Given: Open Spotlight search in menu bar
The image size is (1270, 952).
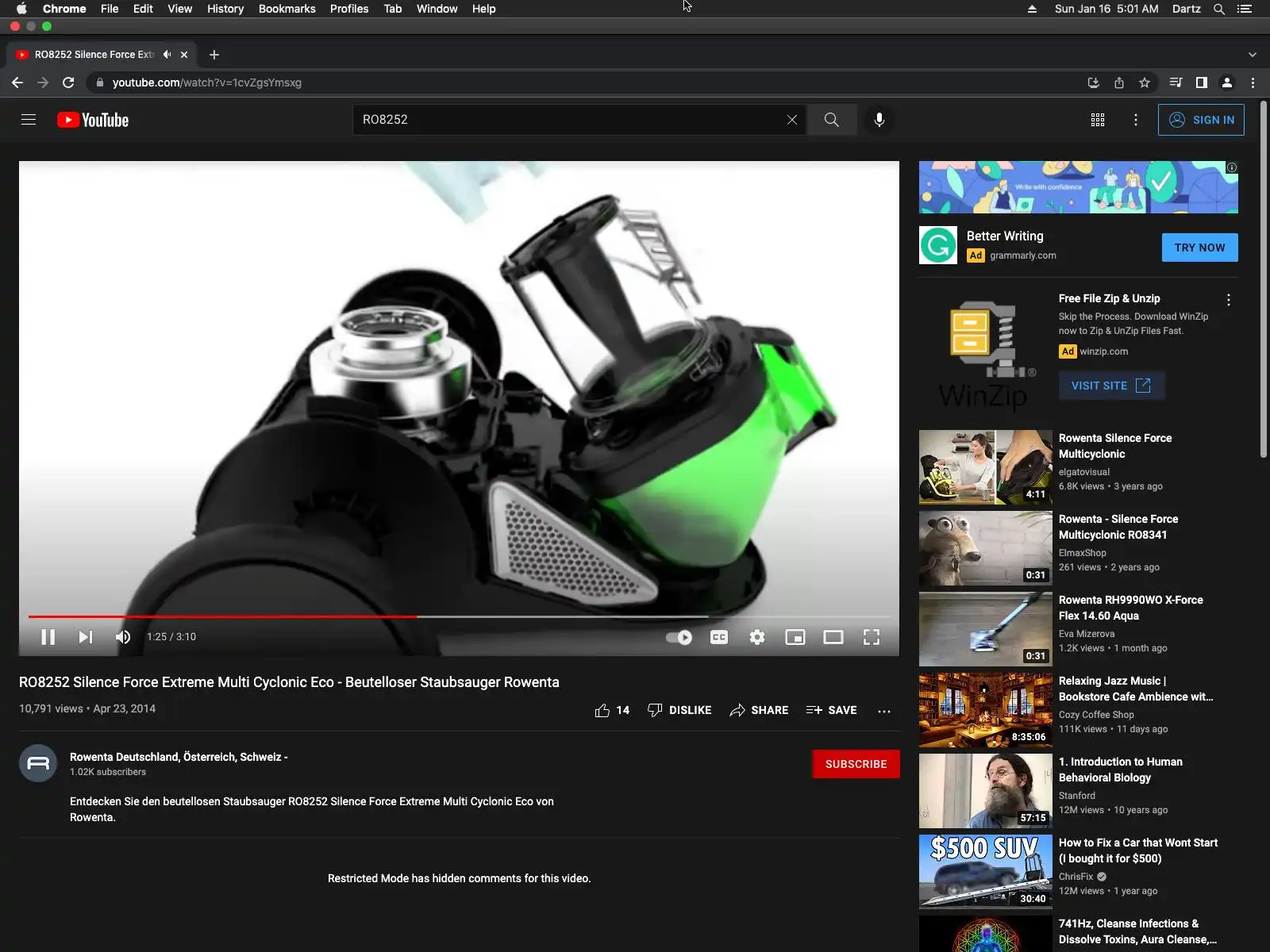Looking at the screenshot, I should click(1219, 9).
